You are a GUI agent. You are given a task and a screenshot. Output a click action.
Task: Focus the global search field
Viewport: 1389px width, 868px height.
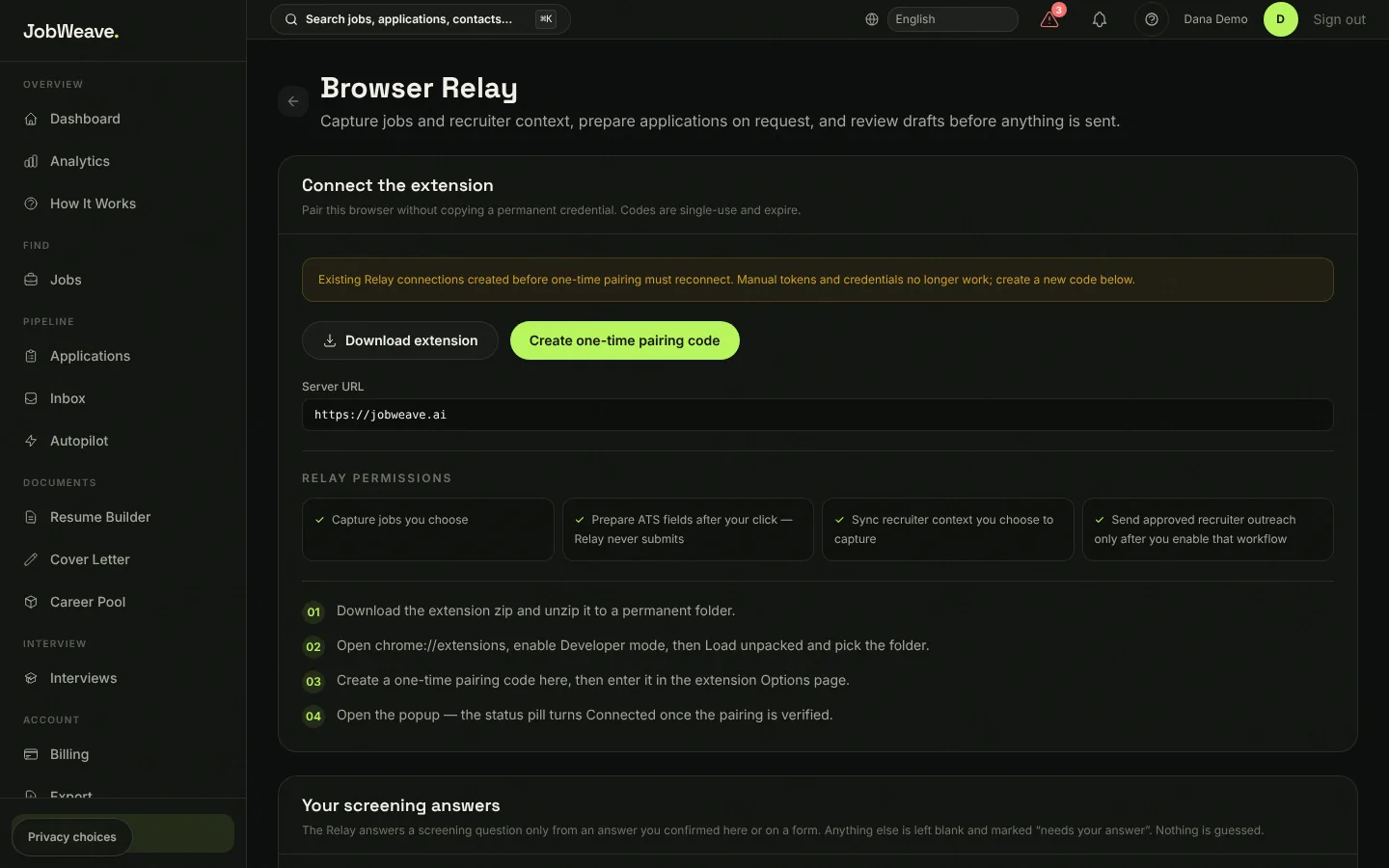click(421, 19)
